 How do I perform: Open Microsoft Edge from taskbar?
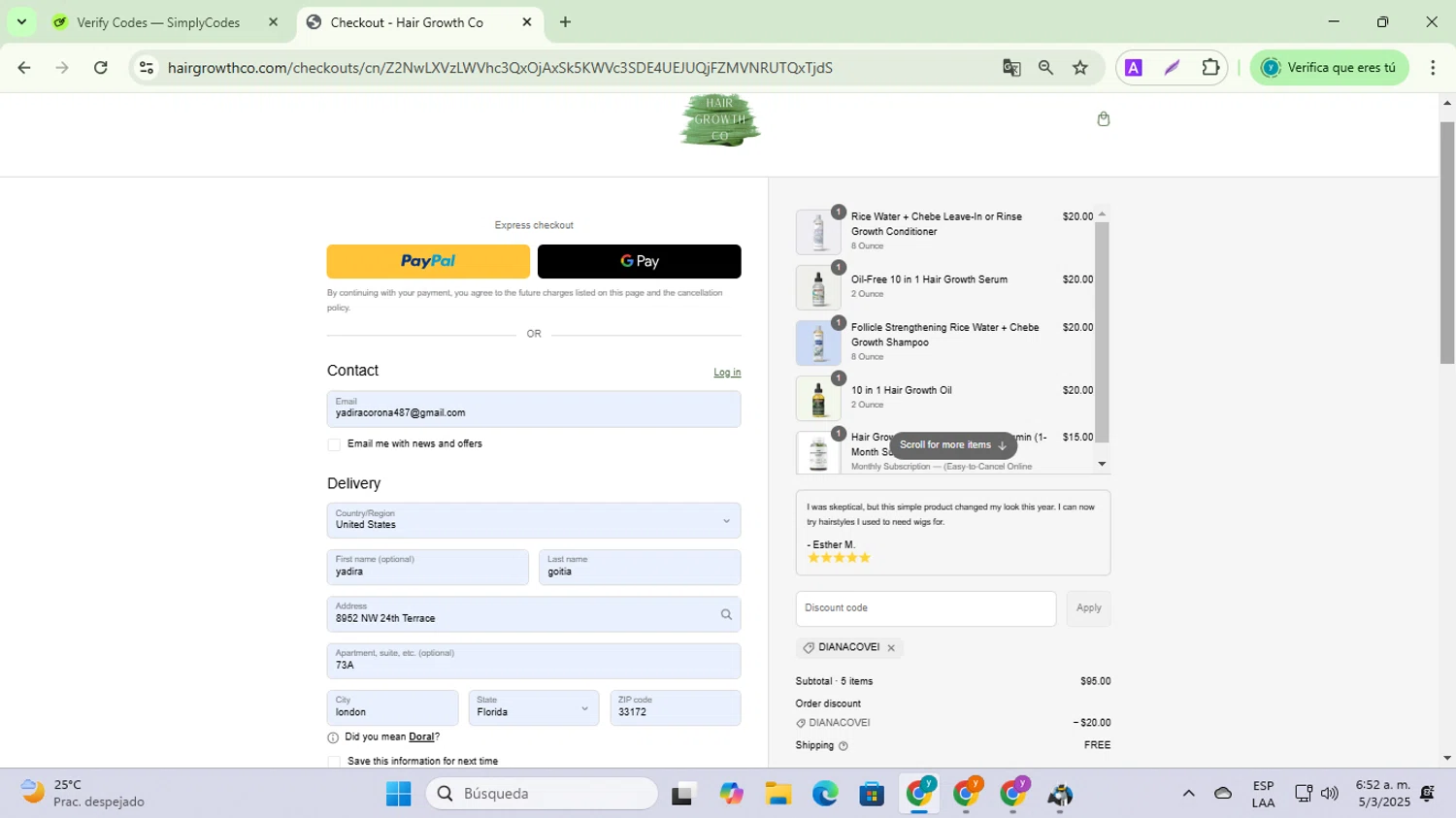coord(825,794)
